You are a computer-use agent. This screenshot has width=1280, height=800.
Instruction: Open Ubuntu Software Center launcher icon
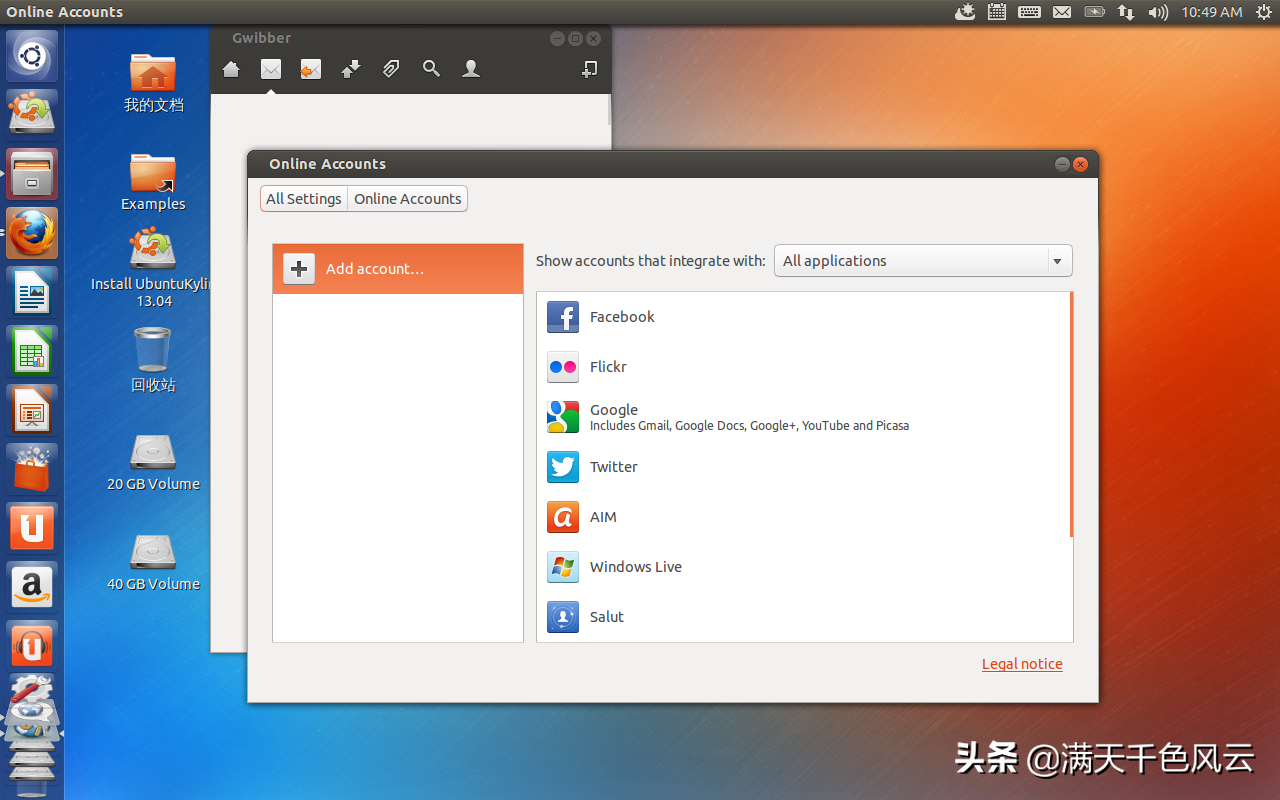pyautogui.click(x=32, y=469)
